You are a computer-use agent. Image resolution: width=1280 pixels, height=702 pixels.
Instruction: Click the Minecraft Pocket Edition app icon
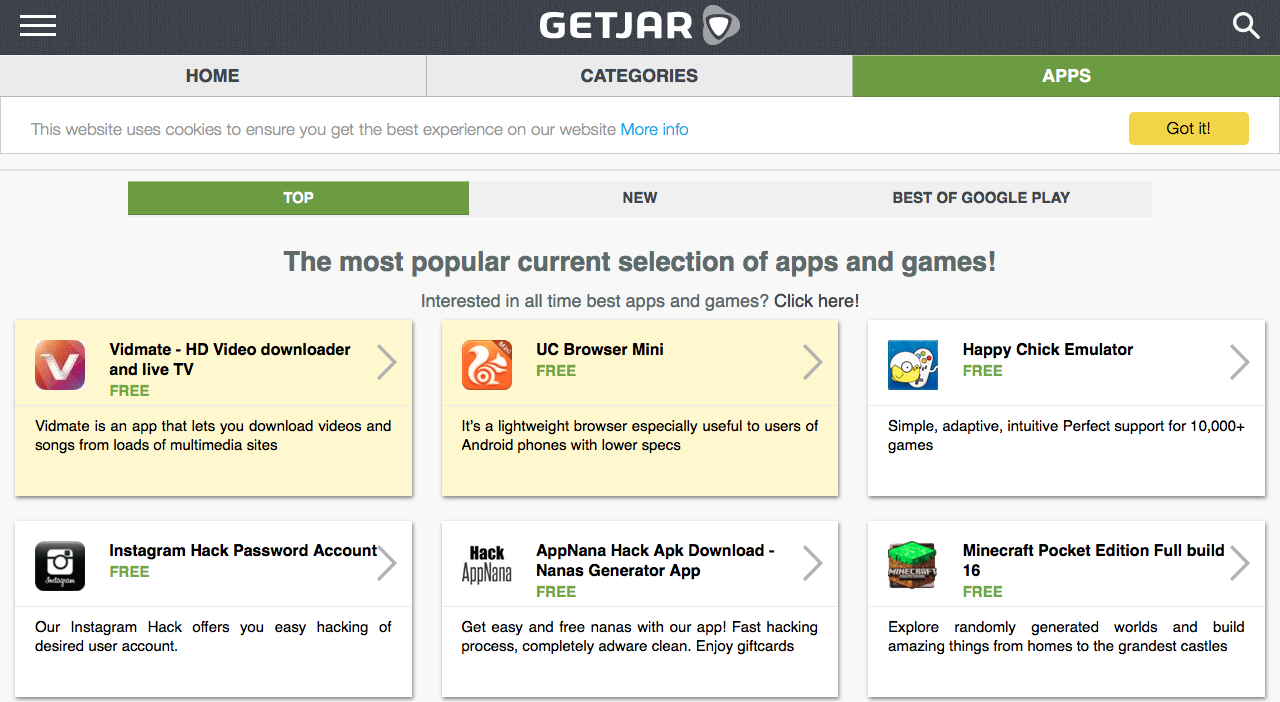[x=912, y=565]
